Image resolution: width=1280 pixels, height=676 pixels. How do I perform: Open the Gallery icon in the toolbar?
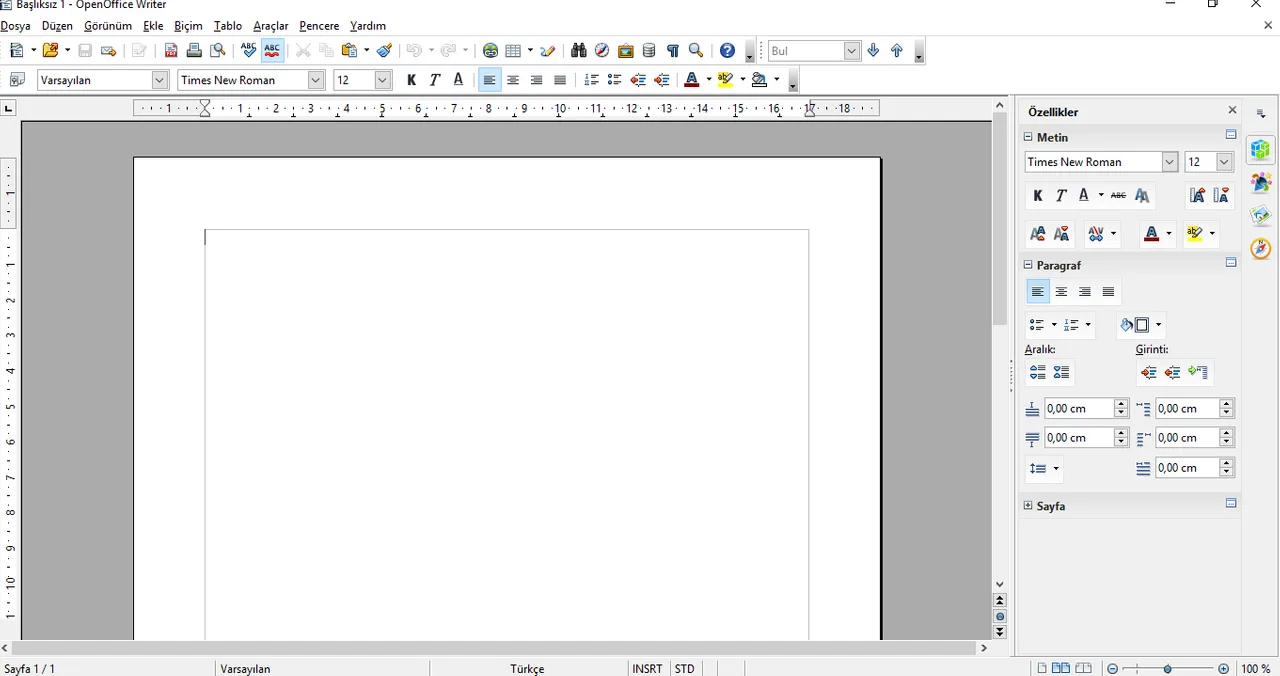626,50
